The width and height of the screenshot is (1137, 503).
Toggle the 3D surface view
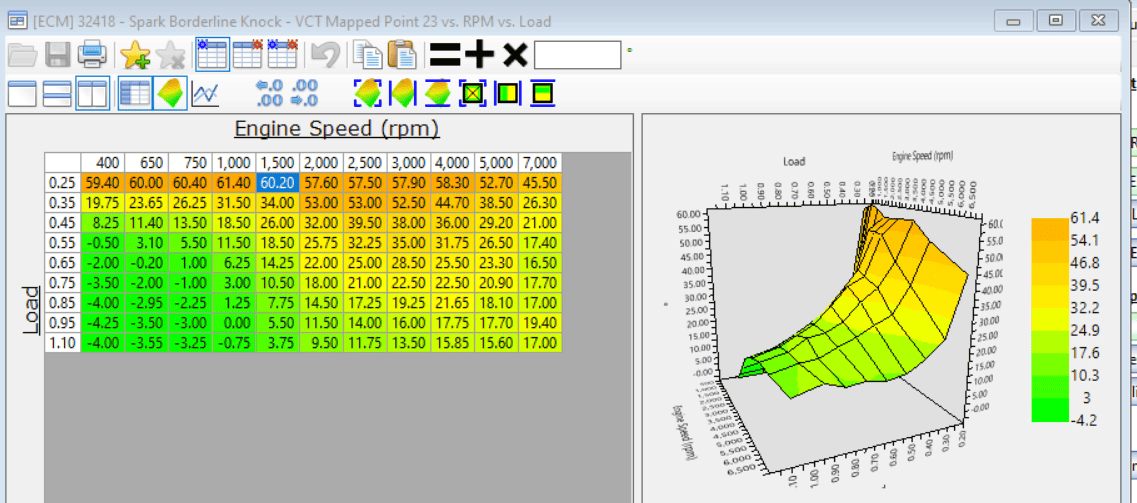(170, 93)
